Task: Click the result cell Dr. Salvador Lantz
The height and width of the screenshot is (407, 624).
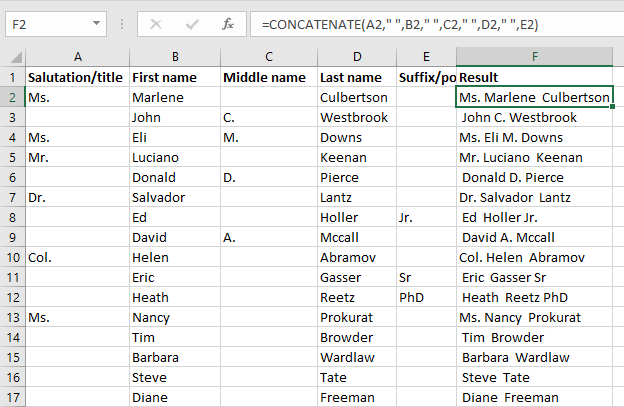Action: click(x=535, y=197)
